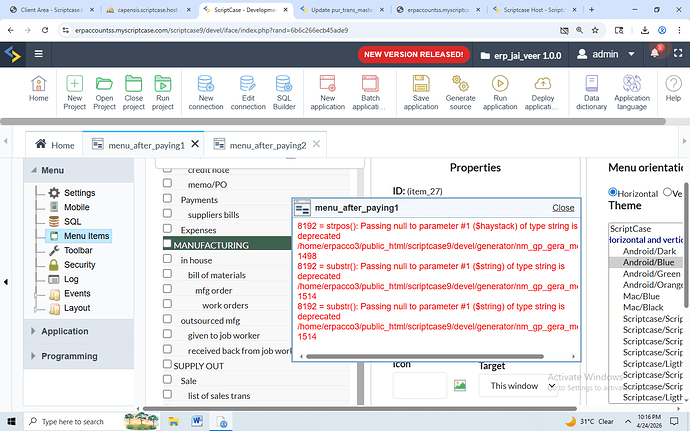Click the NEW VERSION RELEASED! button
690x431 pixels.
414,53
